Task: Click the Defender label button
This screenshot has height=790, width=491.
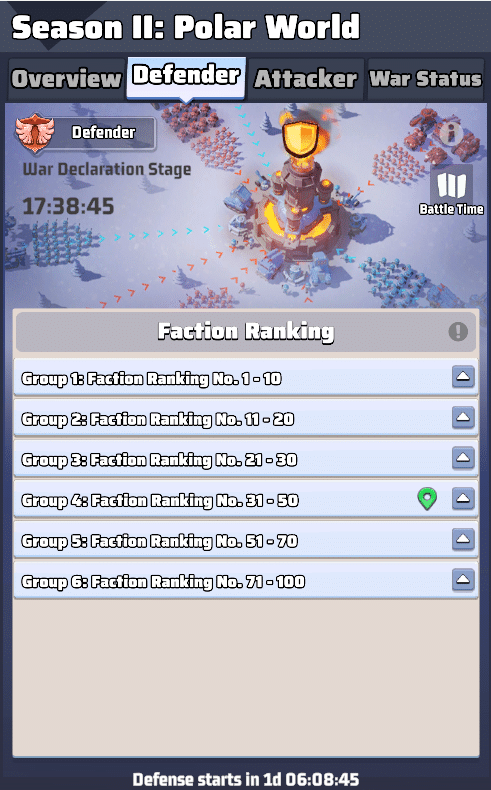Action: pyautogui.click(x=103, y=133)
